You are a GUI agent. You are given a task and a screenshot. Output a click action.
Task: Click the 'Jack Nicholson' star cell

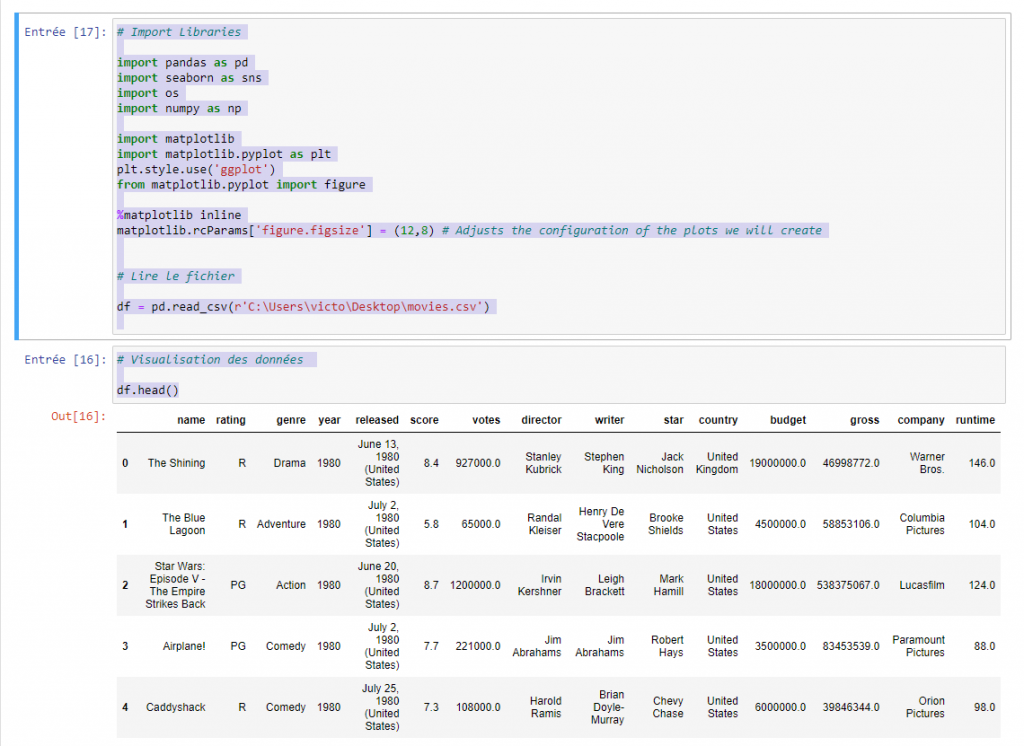click(660, 463)
